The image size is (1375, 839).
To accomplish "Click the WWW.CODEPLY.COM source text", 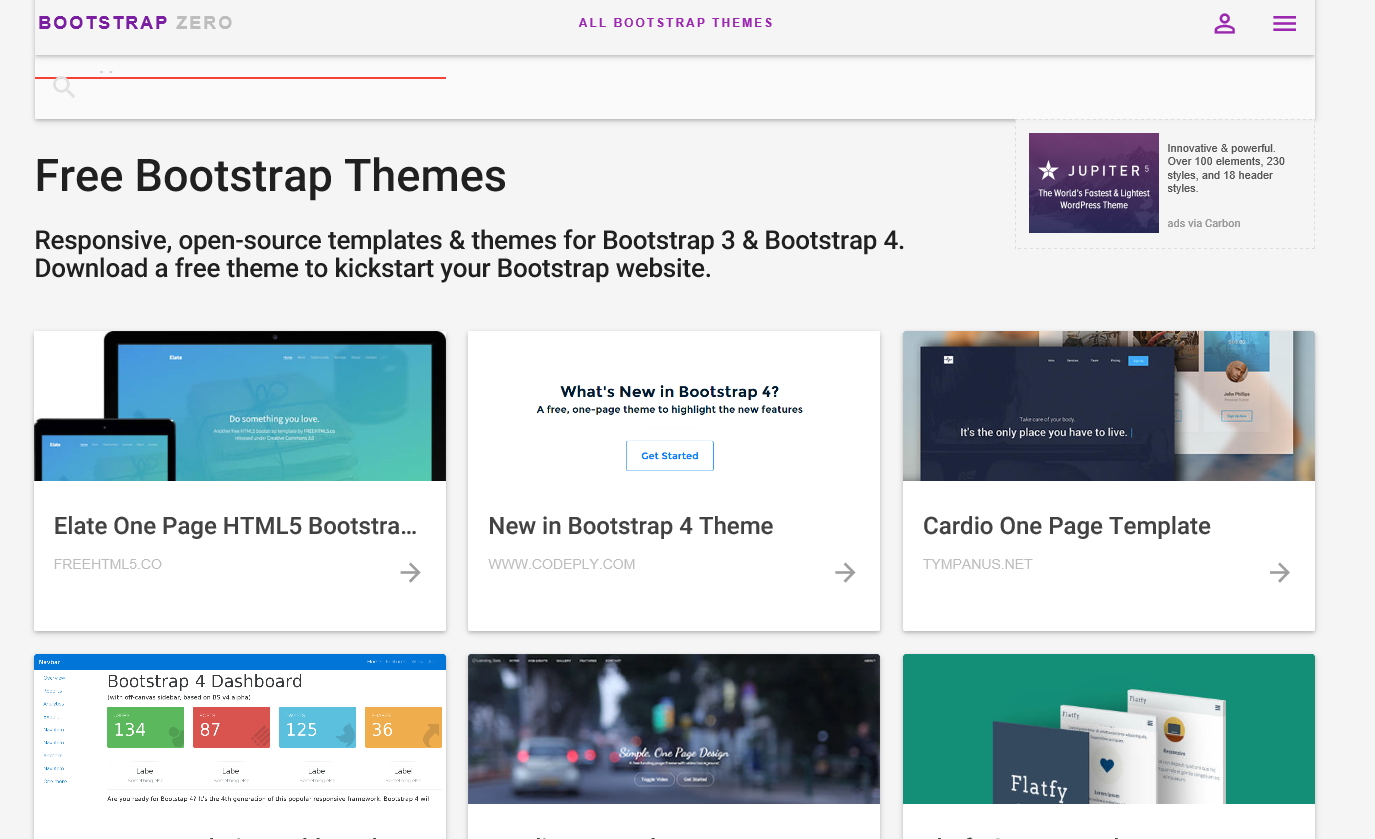I will coord(562,564).
